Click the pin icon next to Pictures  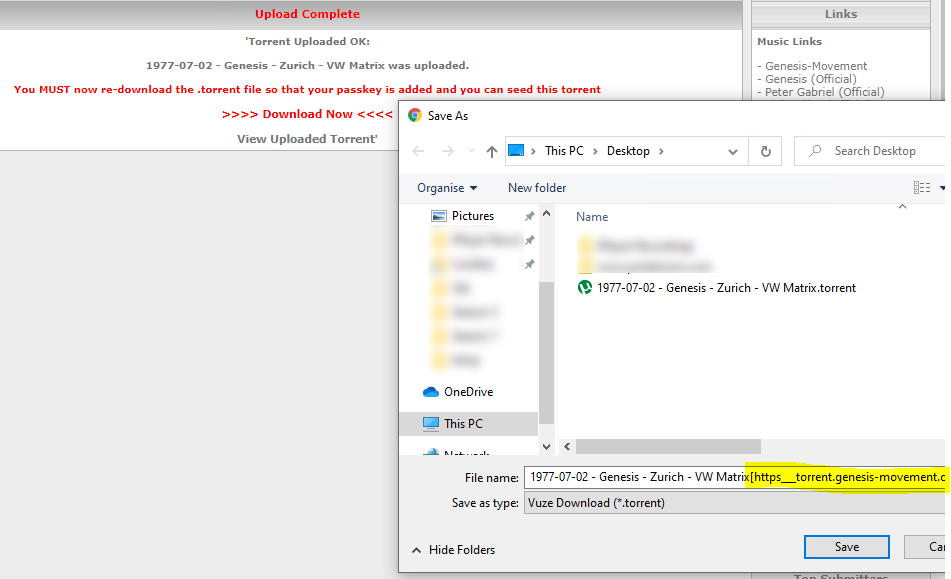(x=529, y=216)
